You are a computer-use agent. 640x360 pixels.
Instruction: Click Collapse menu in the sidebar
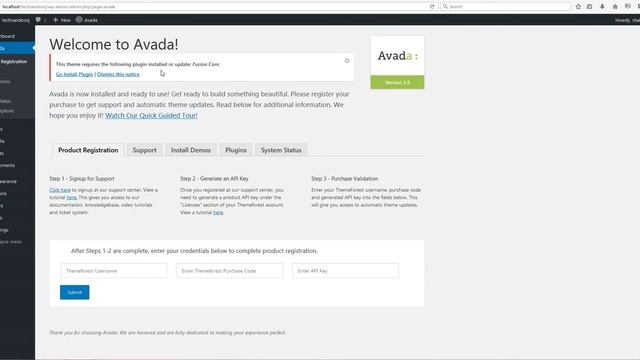11,242
